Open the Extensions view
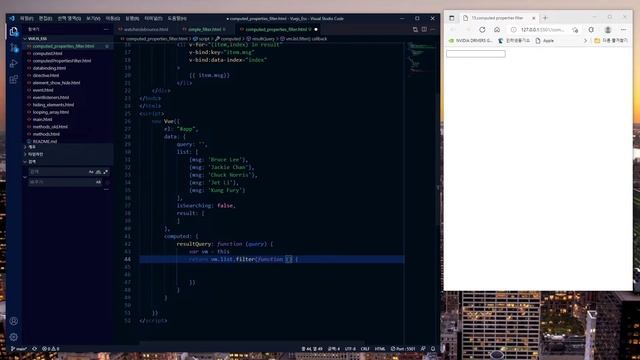640x360 pixels. click(13, 79)
